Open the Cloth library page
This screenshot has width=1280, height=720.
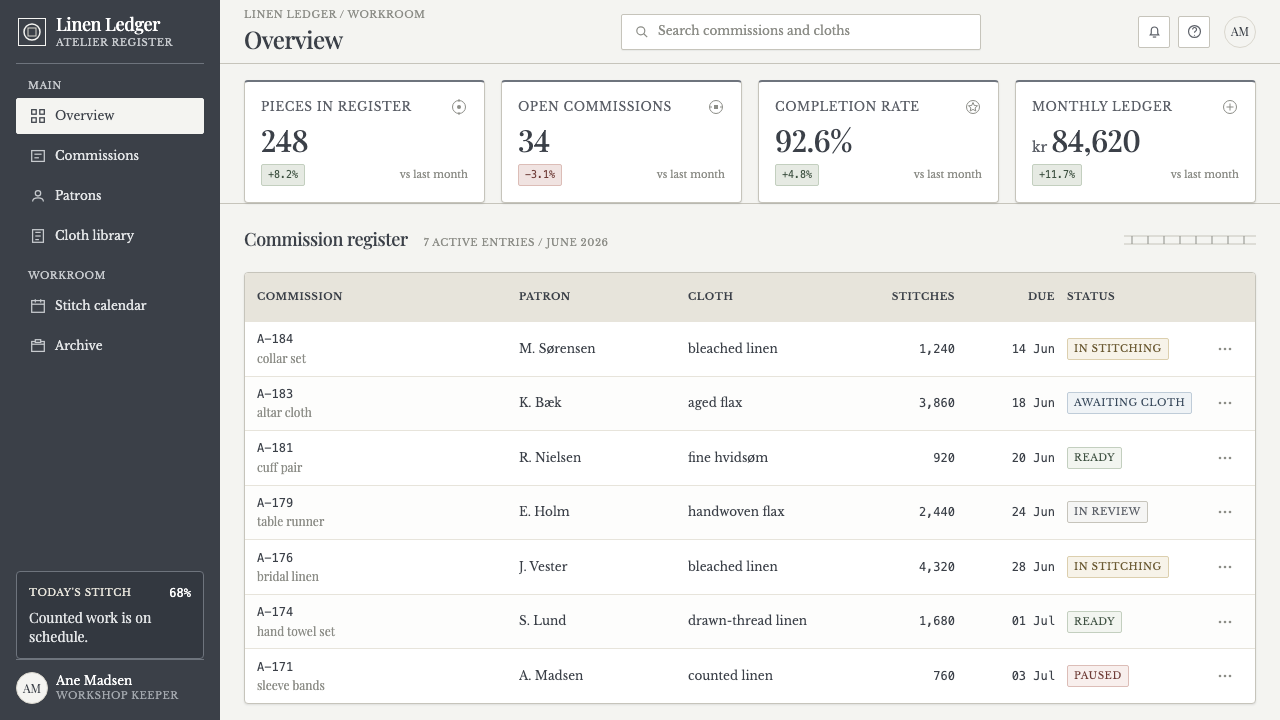point(110,236)
